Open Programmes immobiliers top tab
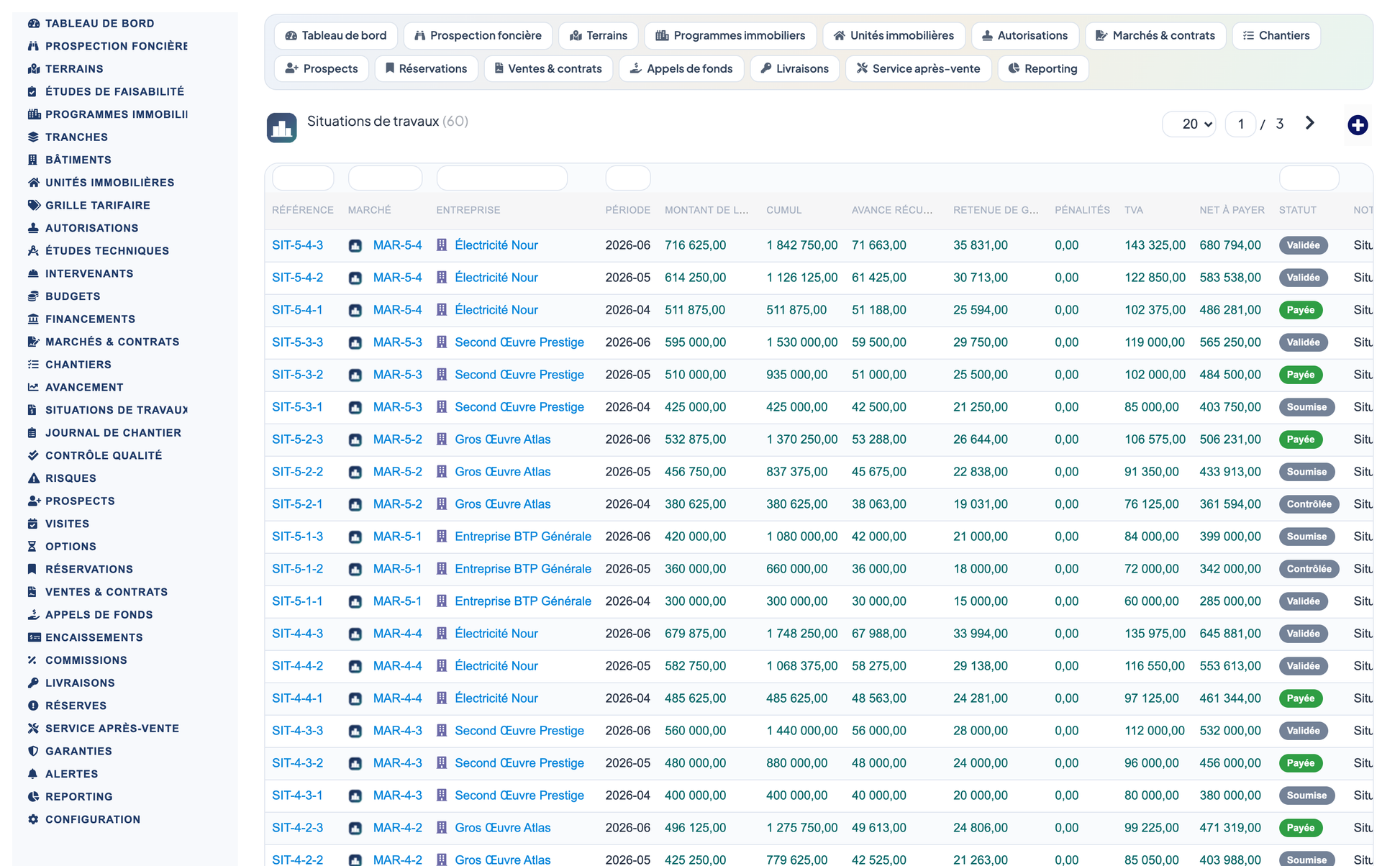1400x866 pixels. point(730,35)
